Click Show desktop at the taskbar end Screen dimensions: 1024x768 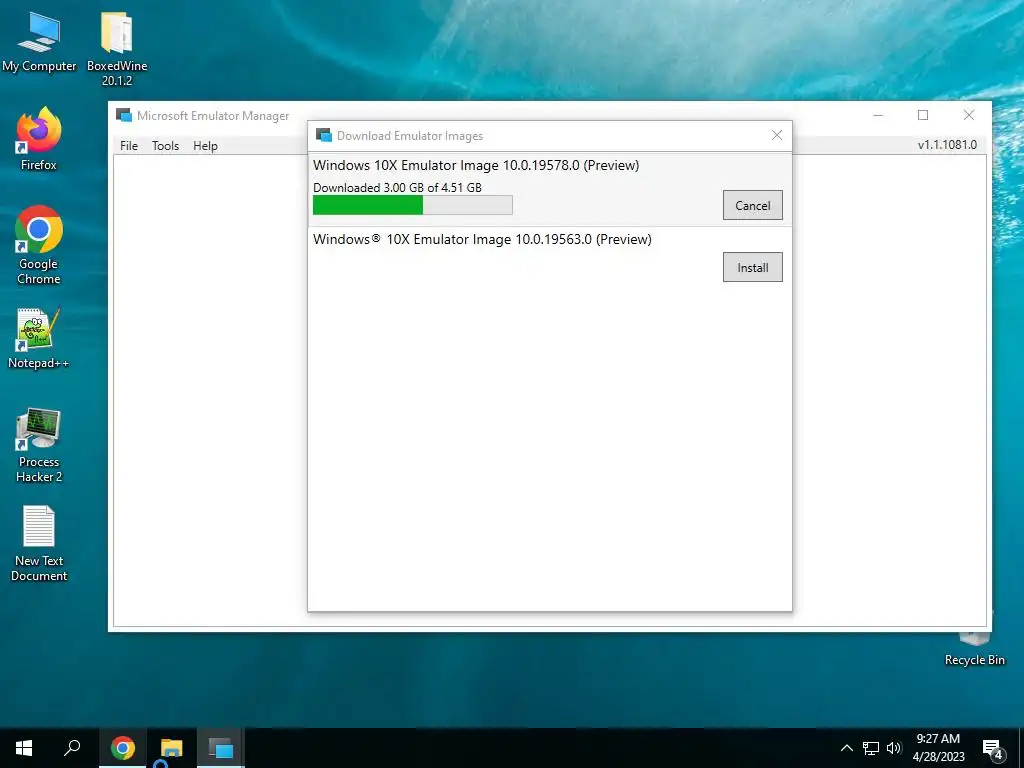(1021, 748)
